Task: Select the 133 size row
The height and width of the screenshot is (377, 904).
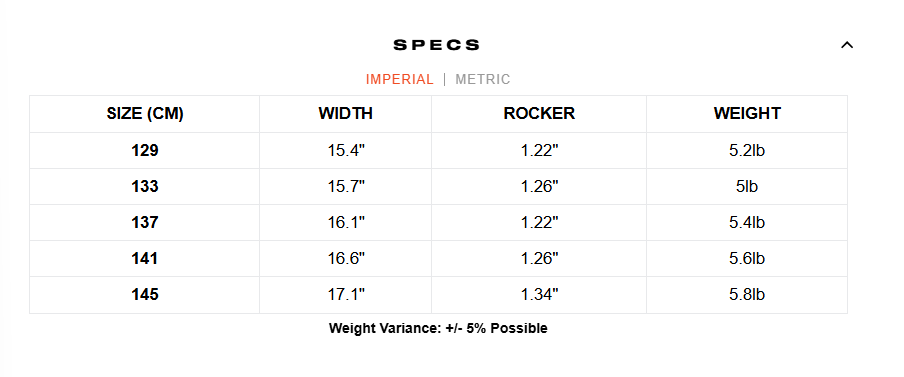Action: point(438,187)
